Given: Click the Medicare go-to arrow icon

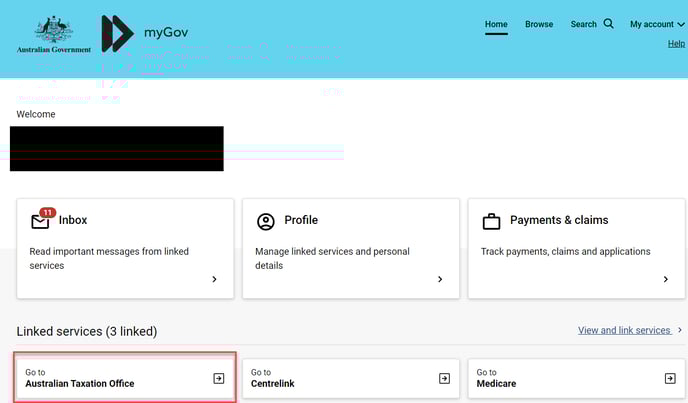Looking at the screenshot, I should point(670,378).
